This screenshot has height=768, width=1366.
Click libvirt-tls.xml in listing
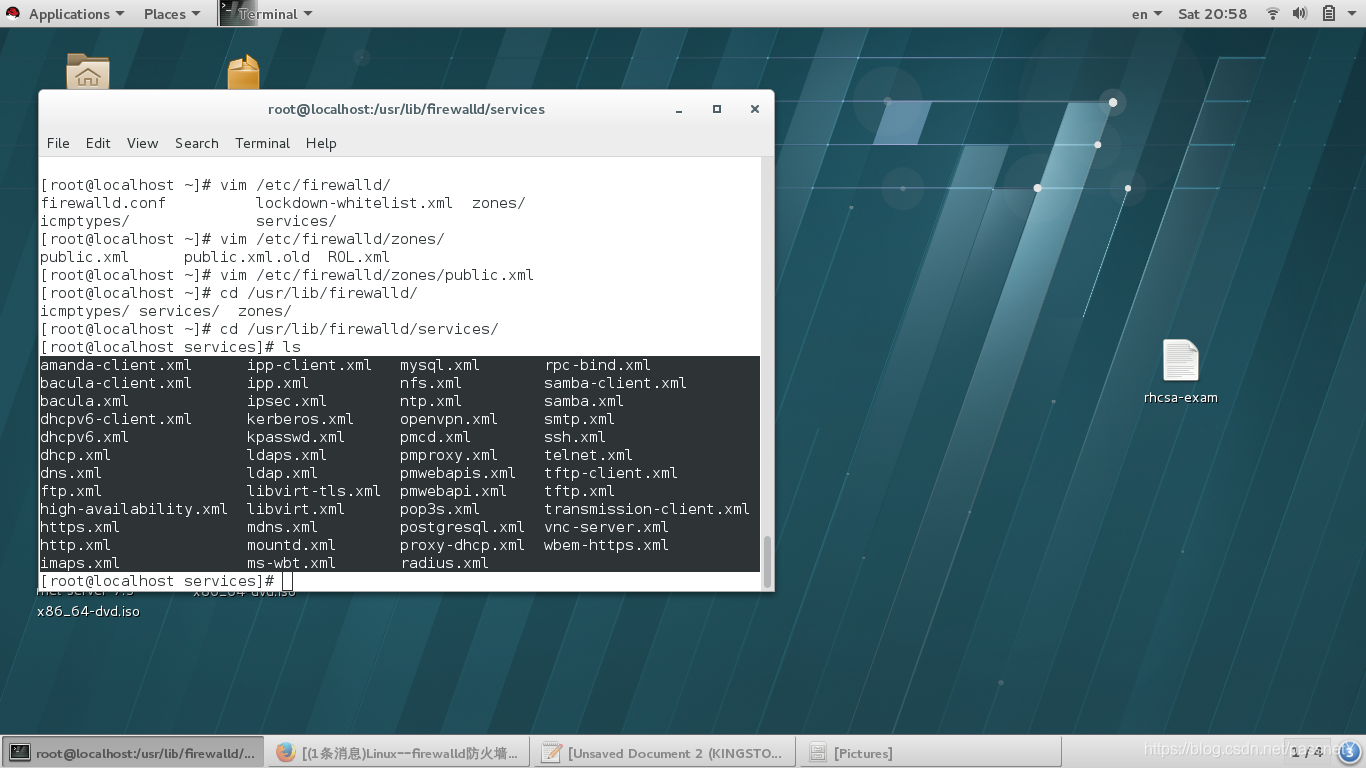314,491
